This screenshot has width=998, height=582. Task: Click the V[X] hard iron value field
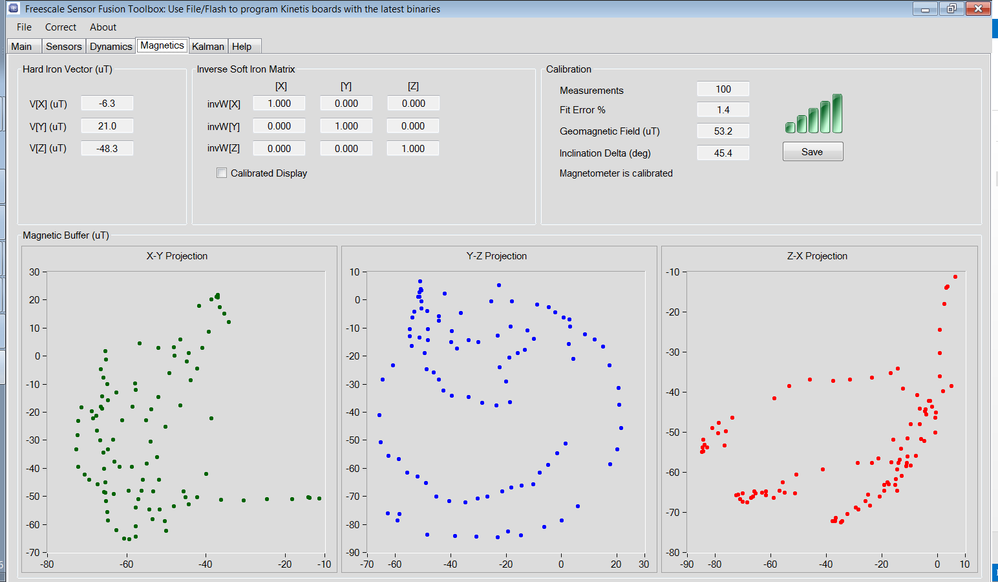(x=107, y=103)
